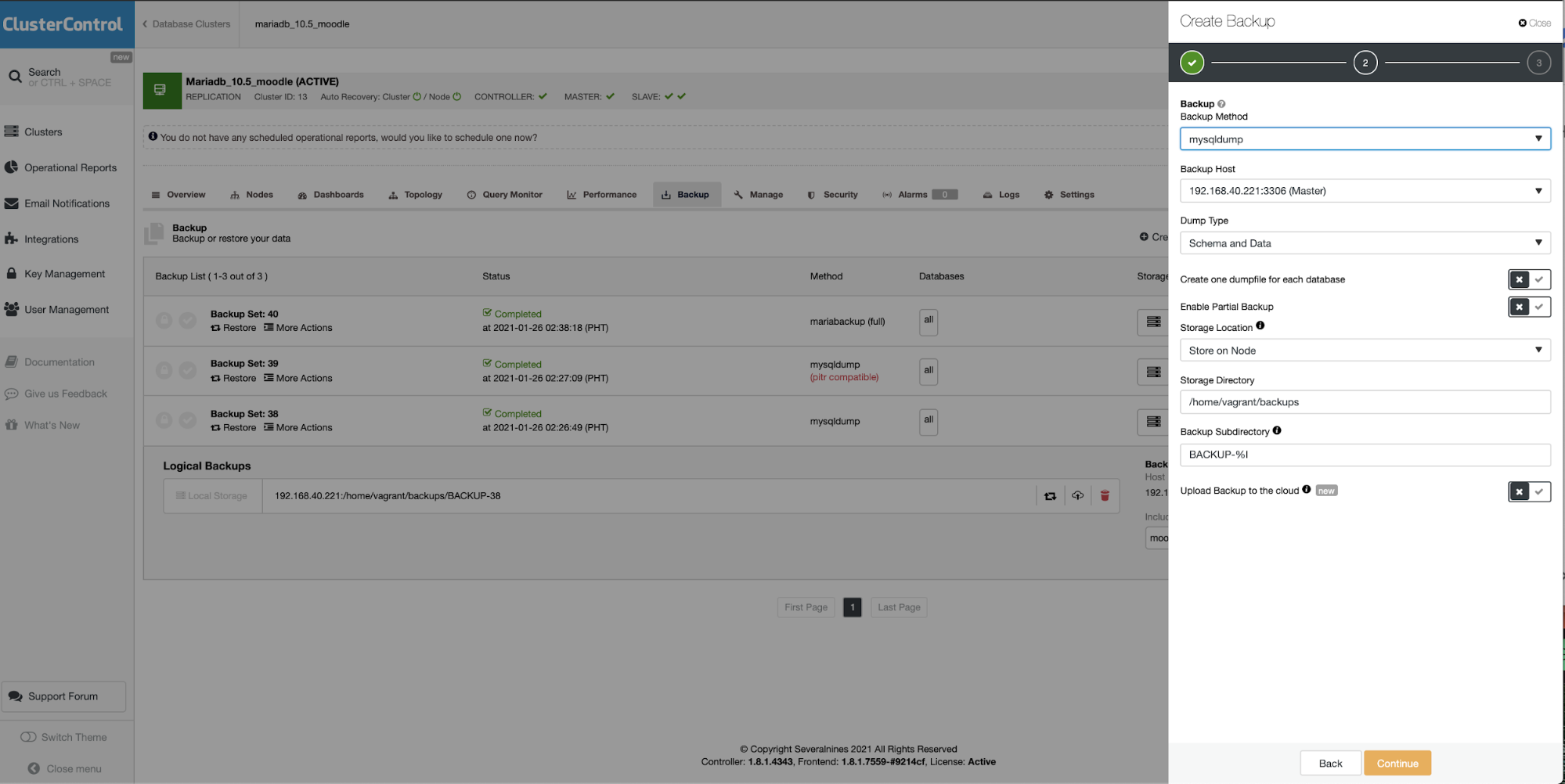Switch to the Overview tab
This screenshot has height=784, width=1565.
click(x=178, y=195)
